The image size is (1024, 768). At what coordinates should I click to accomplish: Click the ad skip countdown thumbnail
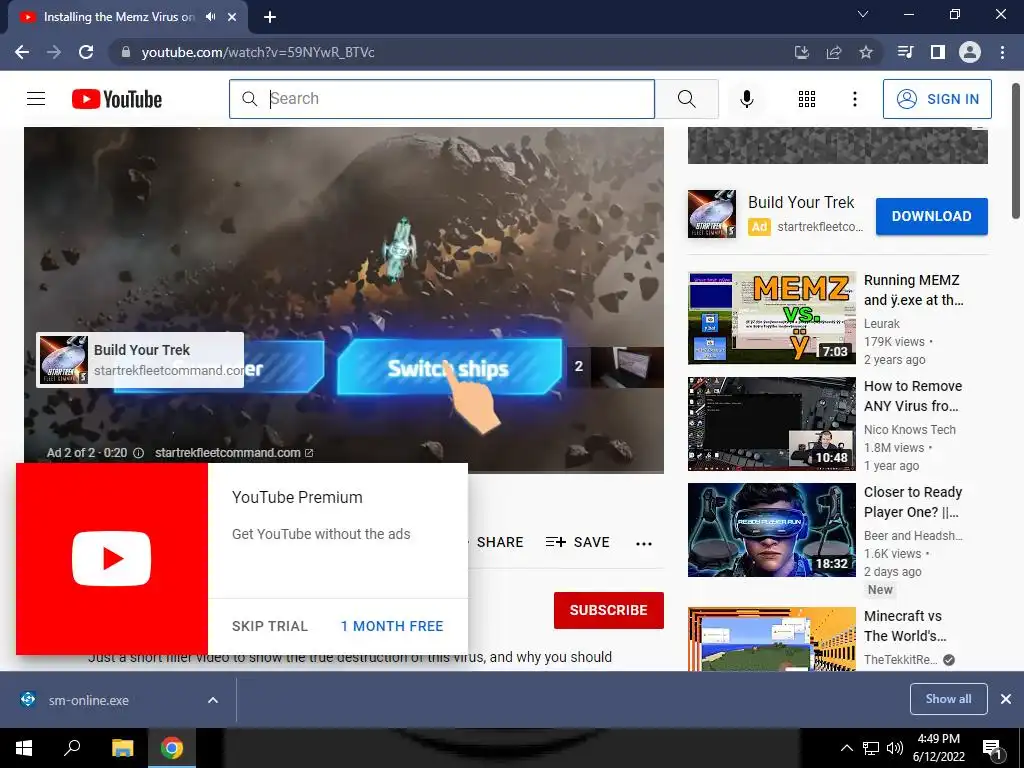point(616,366)
